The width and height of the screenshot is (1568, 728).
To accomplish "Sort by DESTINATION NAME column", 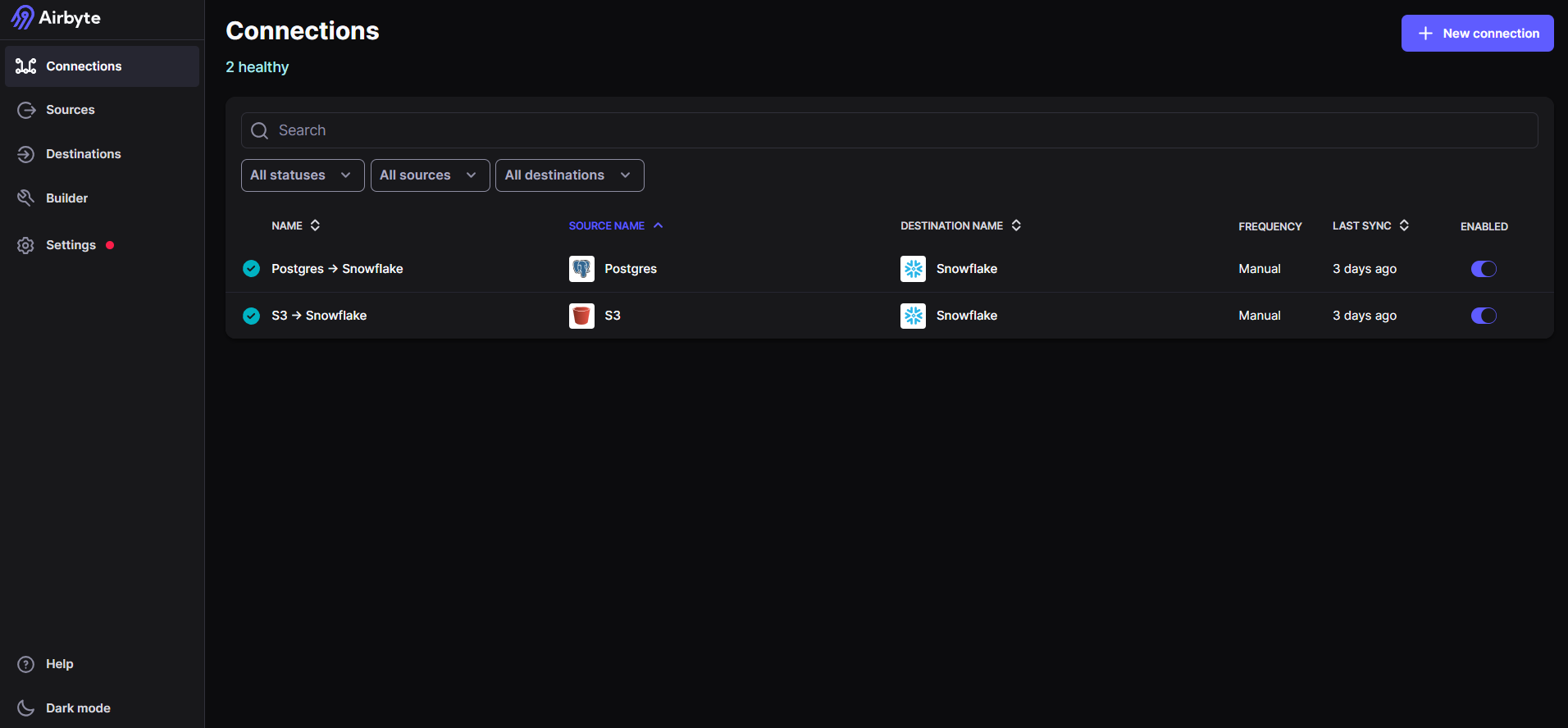I will (961, 225).
